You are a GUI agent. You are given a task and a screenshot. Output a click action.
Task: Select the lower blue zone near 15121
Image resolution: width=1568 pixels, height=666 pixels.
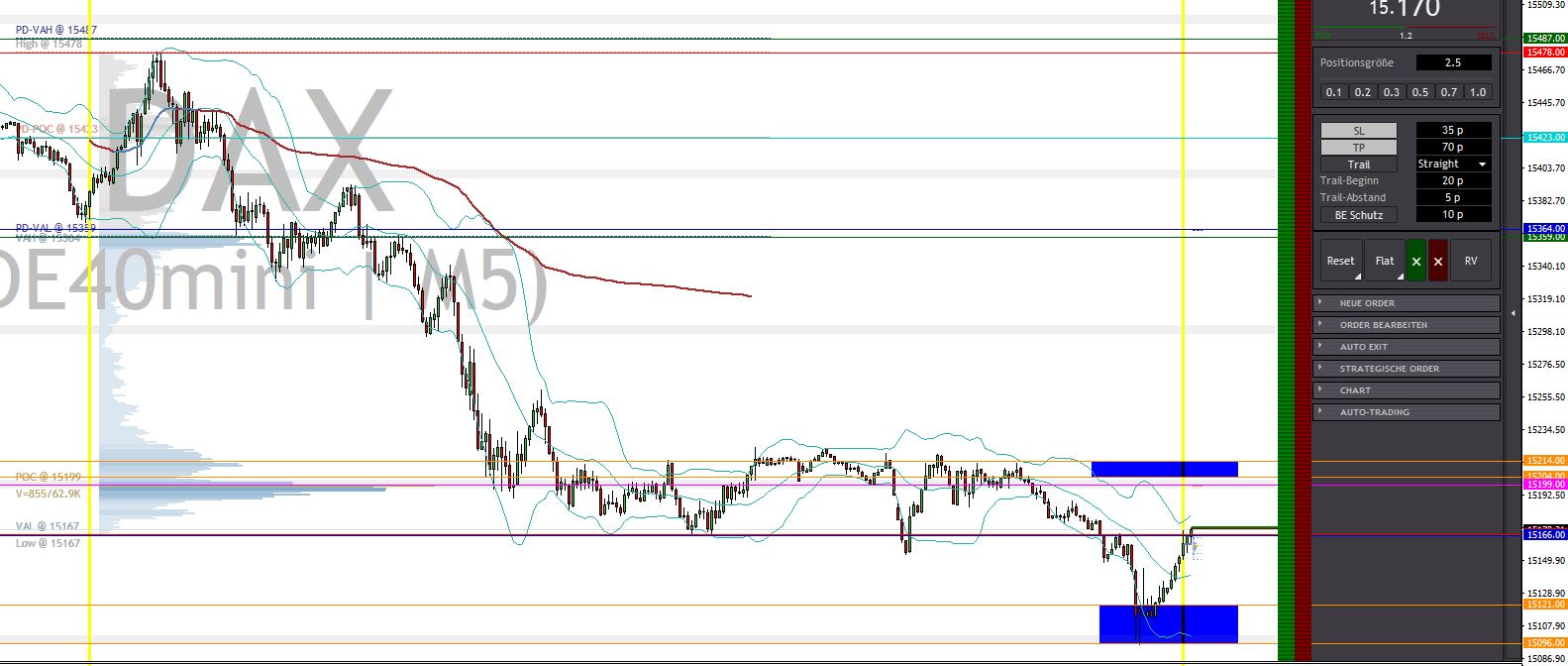[x=1169, y=623]
